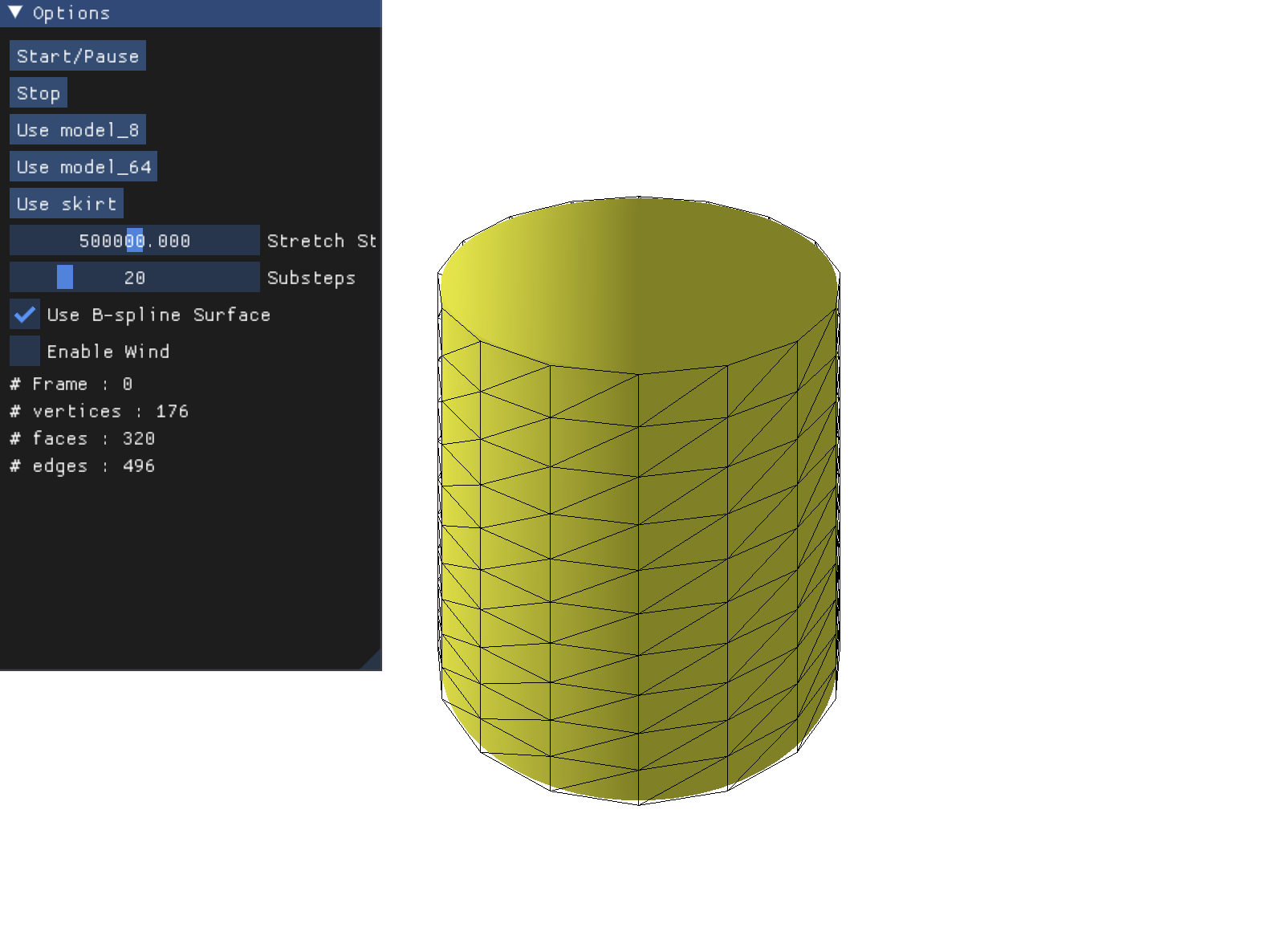Load model with Use model_8 button

click(x=78, y=130)
